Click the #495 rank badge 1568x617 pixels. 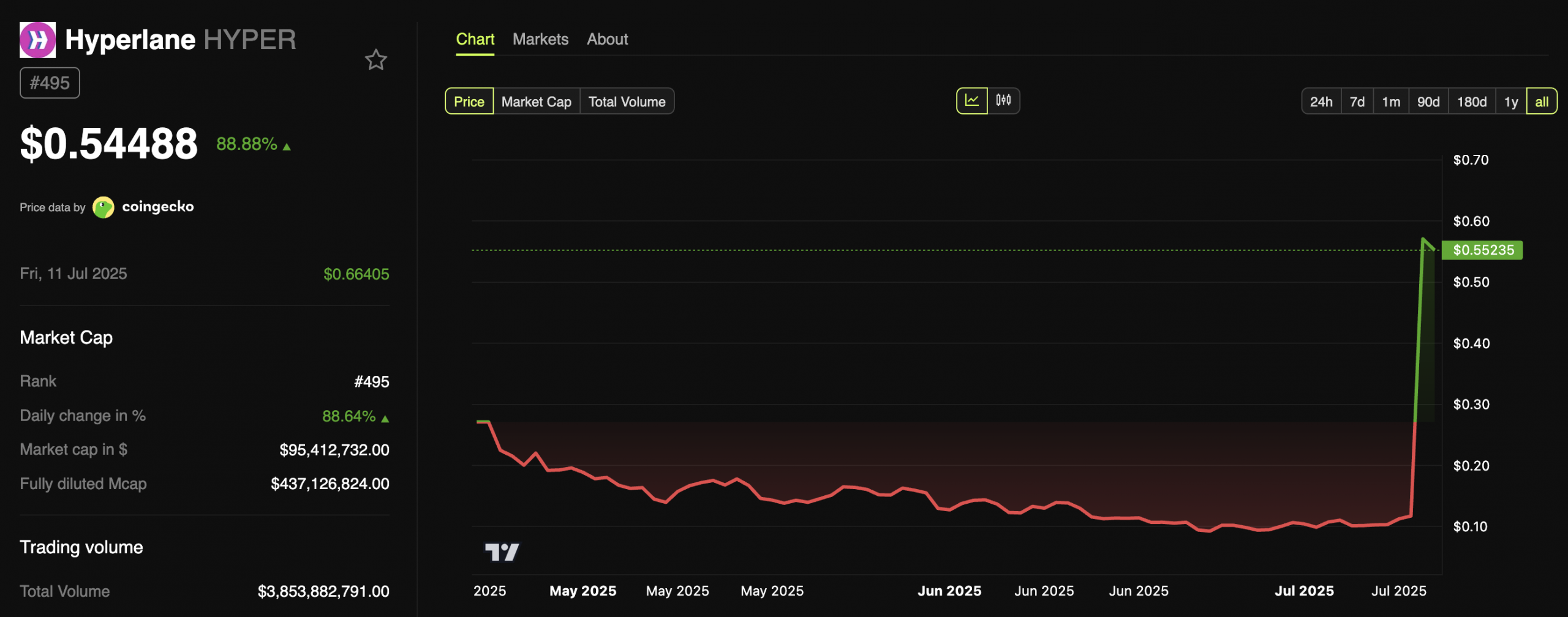[50, 83]
